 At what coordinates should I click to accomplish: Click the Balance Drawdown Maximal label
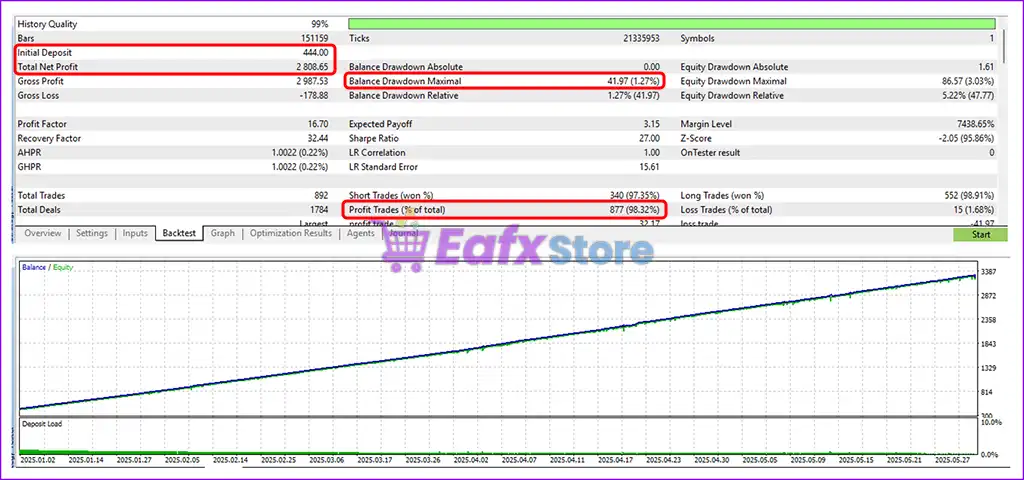click(x=405, y=82)
